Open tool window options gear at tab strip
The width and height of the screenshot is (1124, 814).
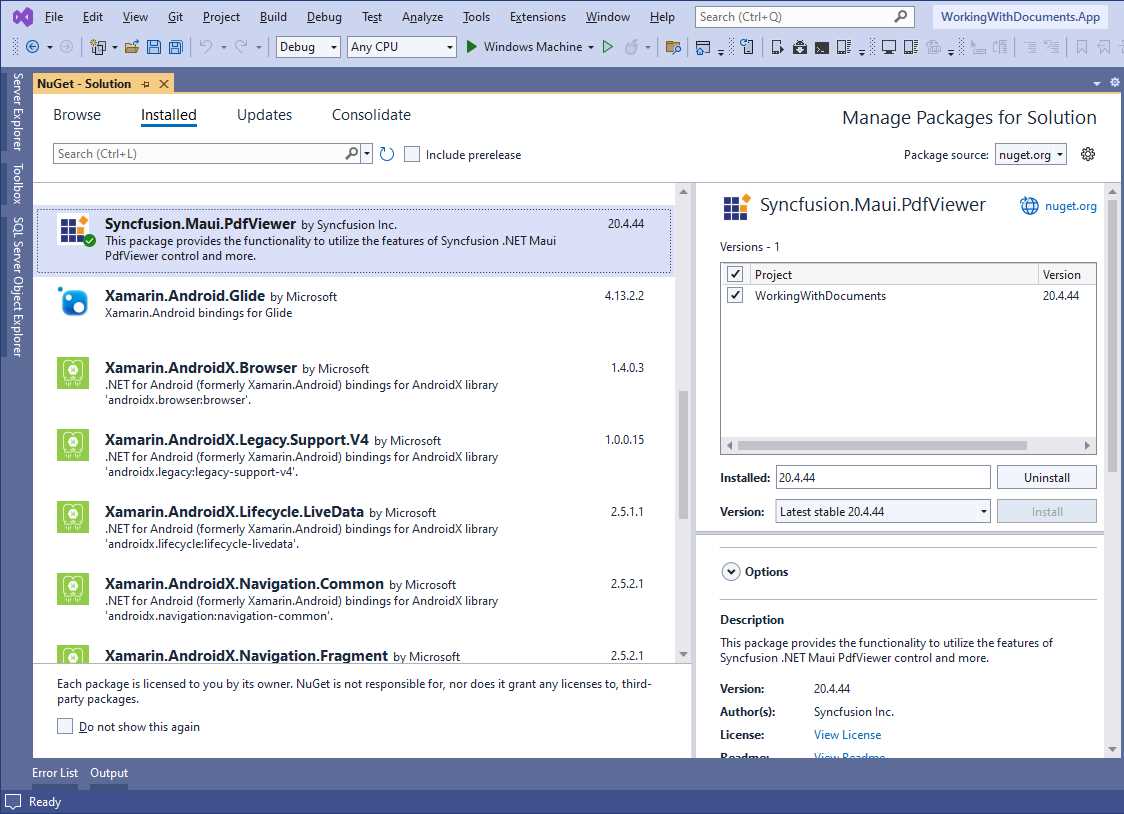1115,82
